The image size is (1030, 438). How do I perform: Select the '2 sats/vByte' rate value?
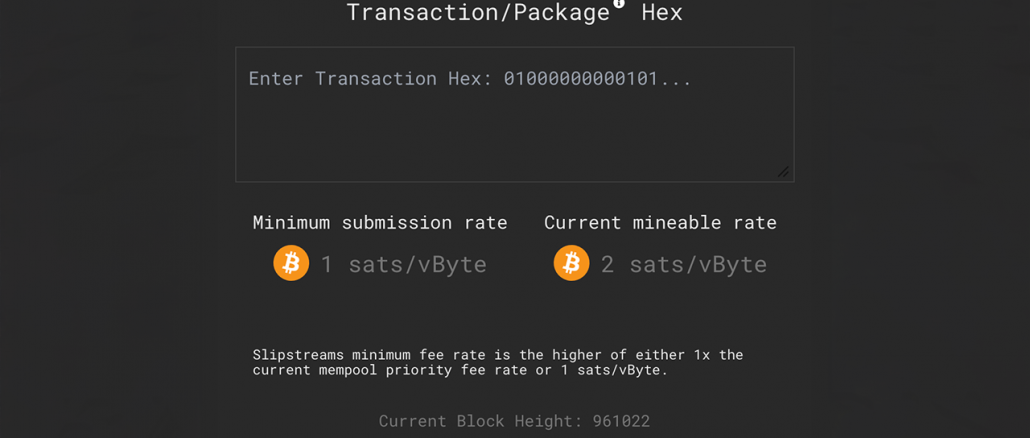(x=684, y=264)
